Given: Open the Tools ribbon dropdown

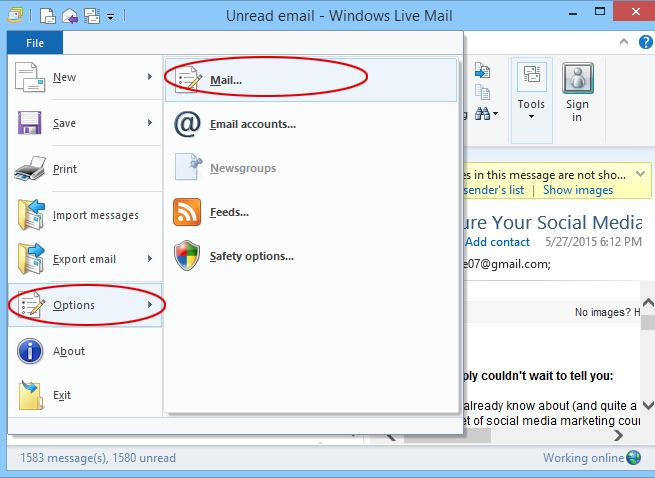Looking at the screenshot, I should click(532, 100).
